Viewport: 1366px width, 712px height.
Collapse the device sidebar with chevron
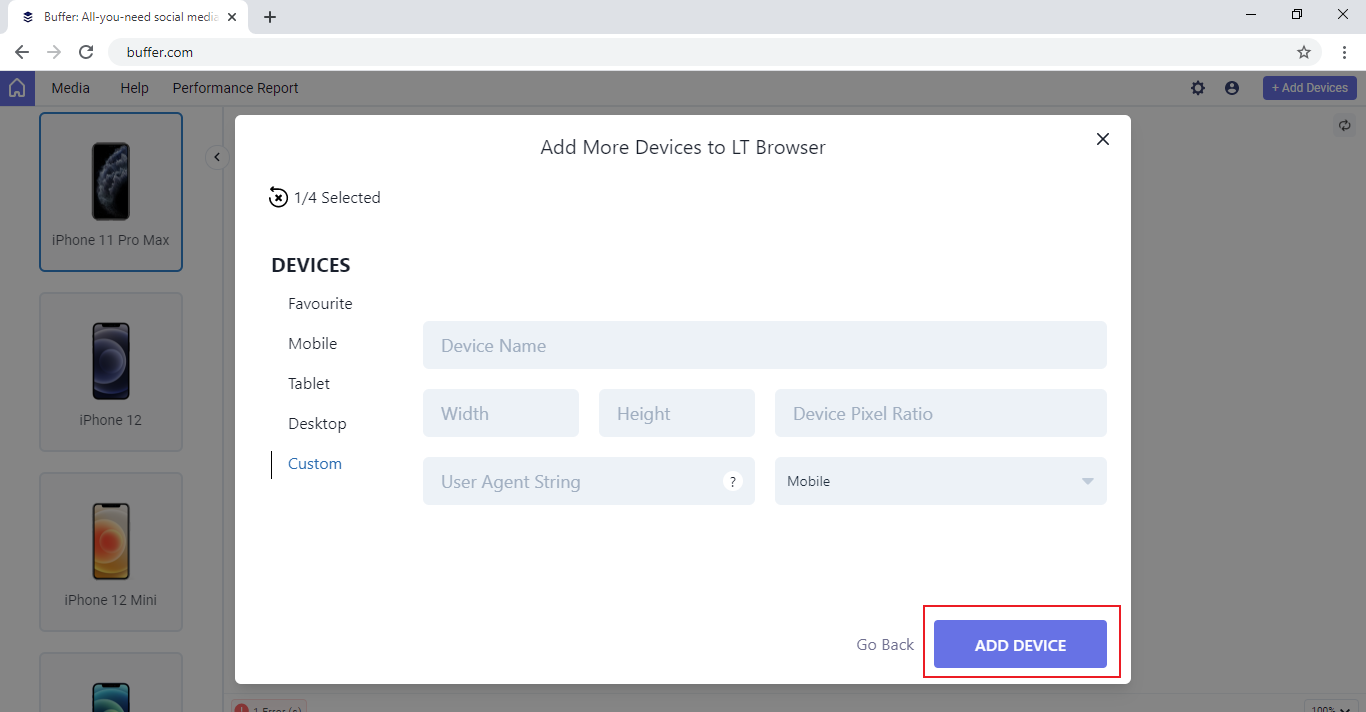point(217,157)
